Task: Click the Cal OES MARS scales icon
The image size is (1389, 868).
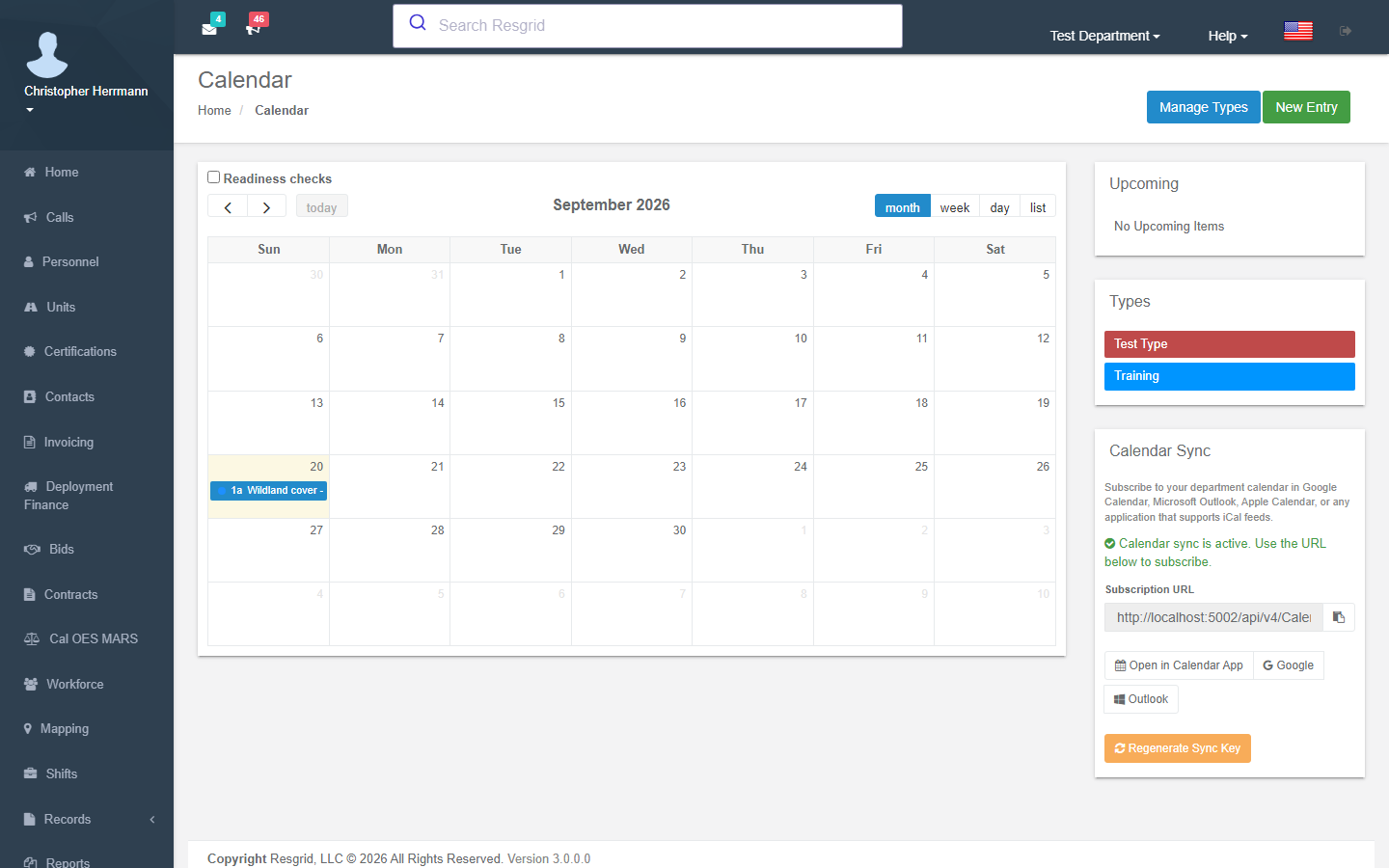Action: click(x=32, y=639)
